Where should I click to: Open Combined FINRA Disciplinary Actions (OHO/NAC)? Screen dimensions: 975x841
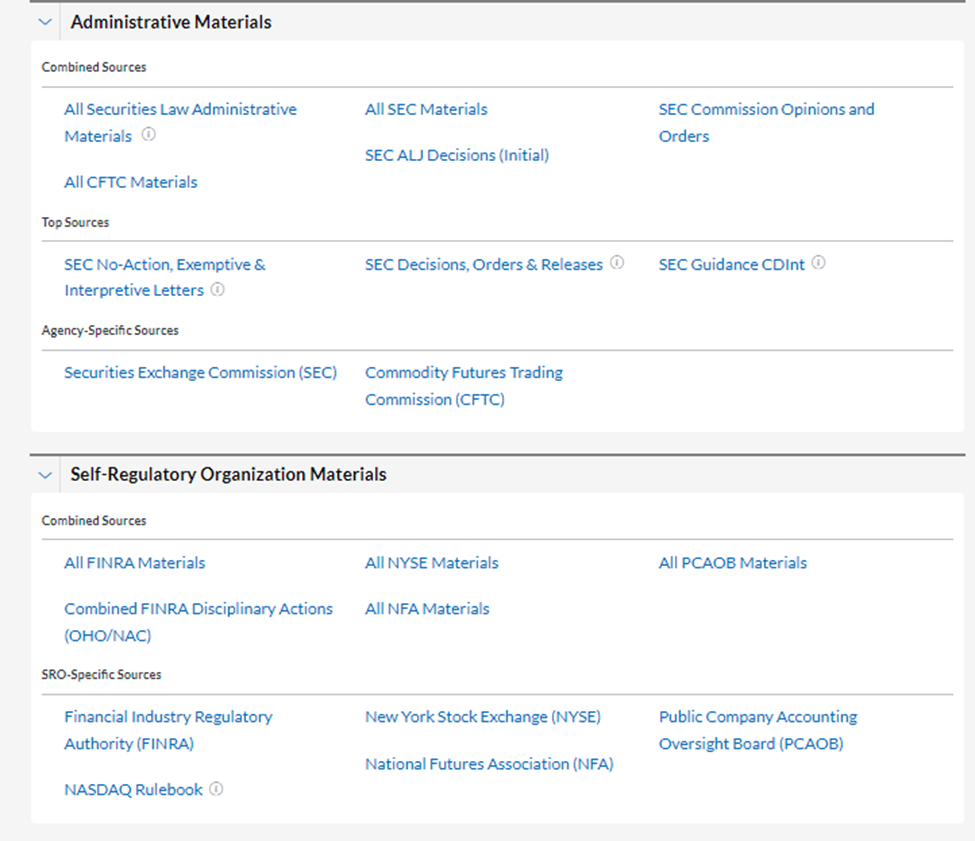pos(198,622)
